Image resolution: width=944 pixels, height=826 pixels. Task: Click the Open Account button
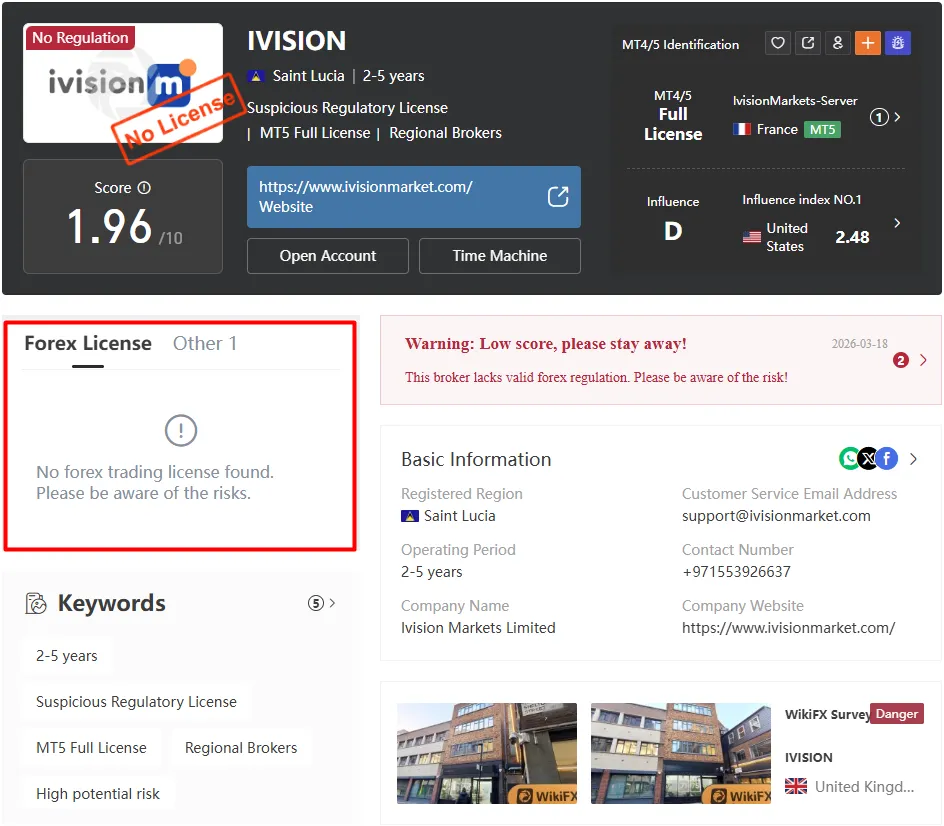[x=328, y=256]
